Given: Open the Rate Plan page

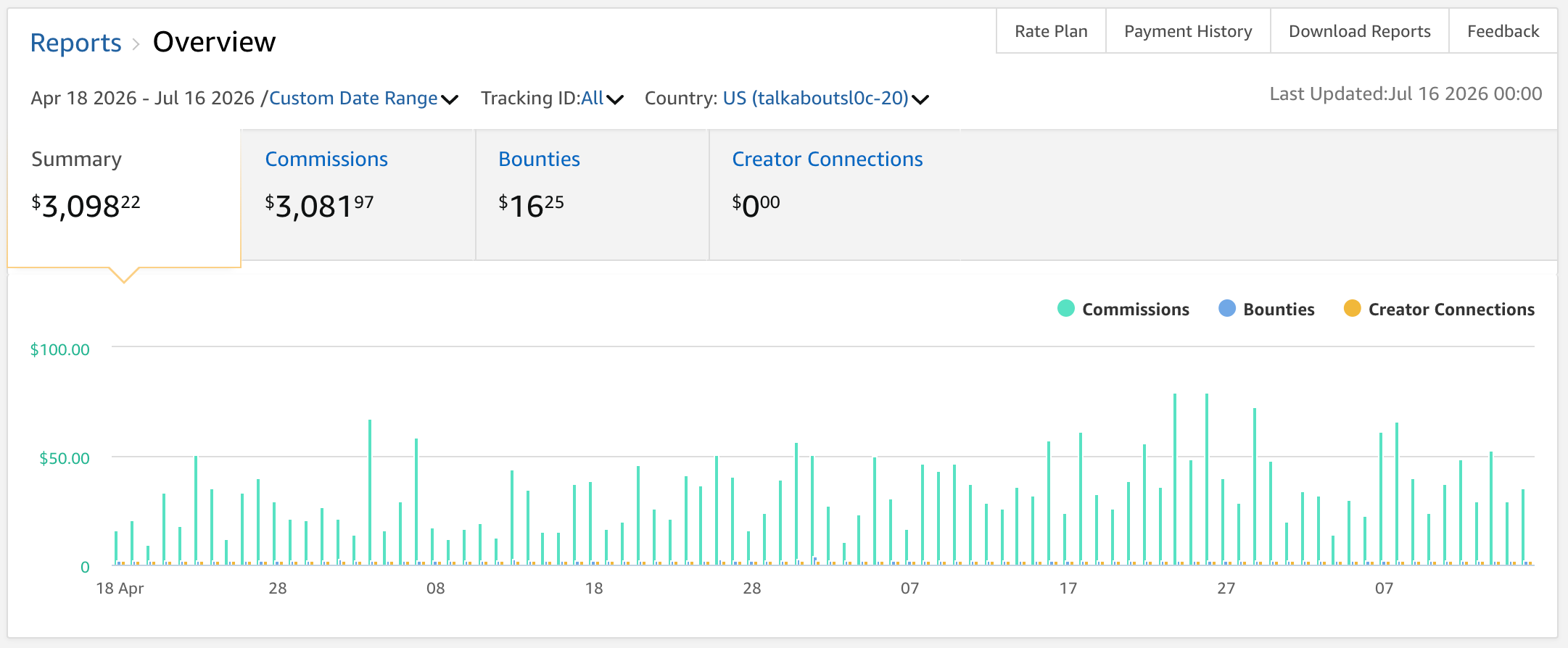Looking at the screenshot, I should pos(1051,31).
